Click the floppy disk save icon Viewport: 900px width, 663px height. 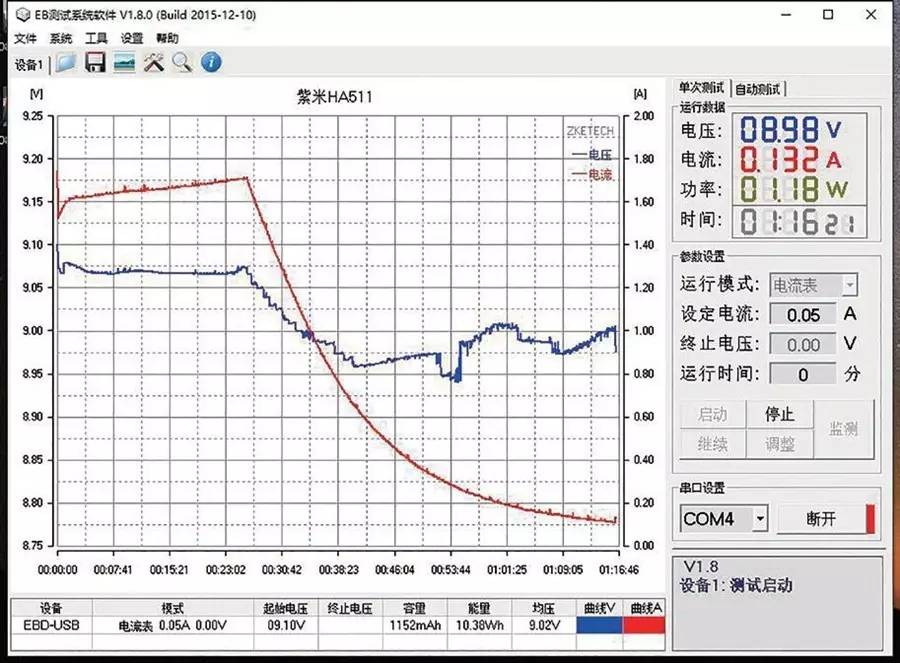point(96,62)
